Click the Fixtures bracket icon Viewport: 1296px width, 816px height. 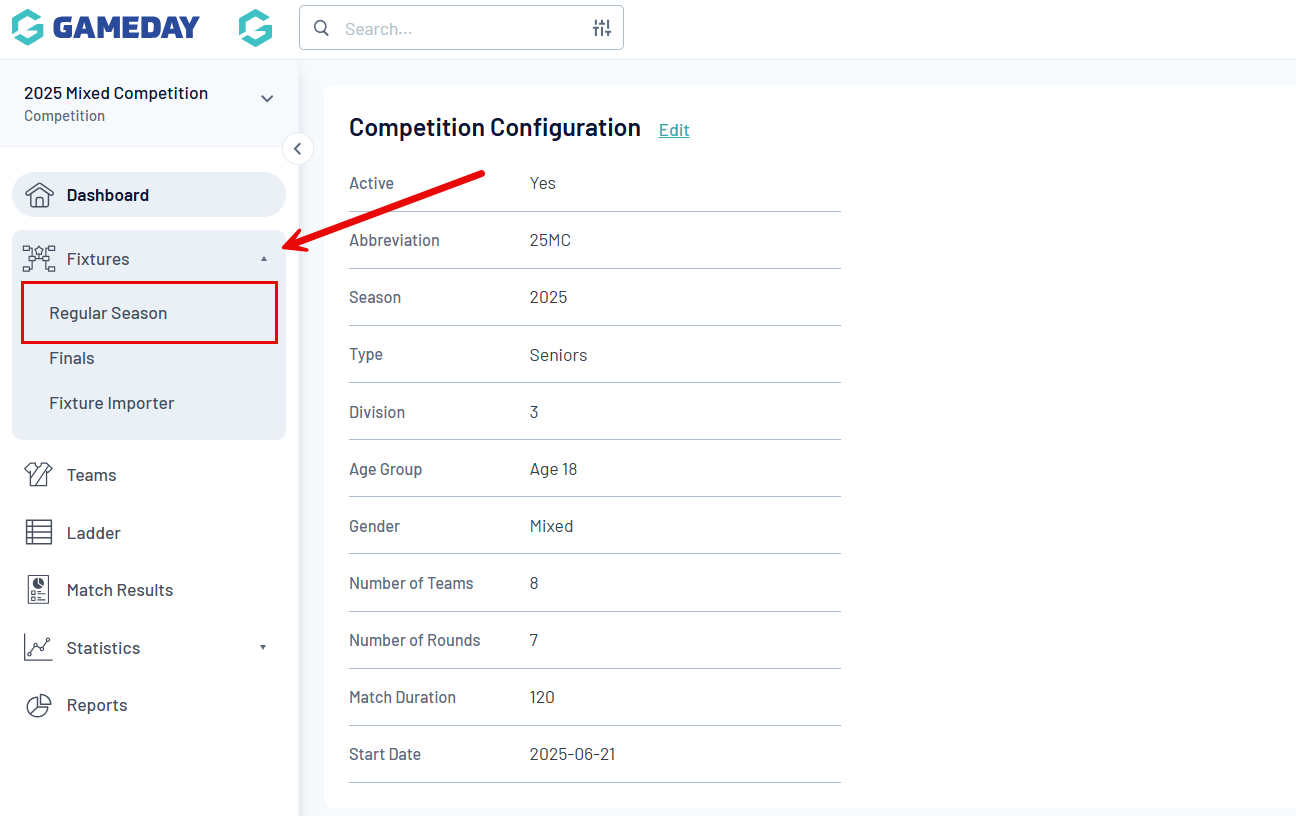click(x=39, y=259)
